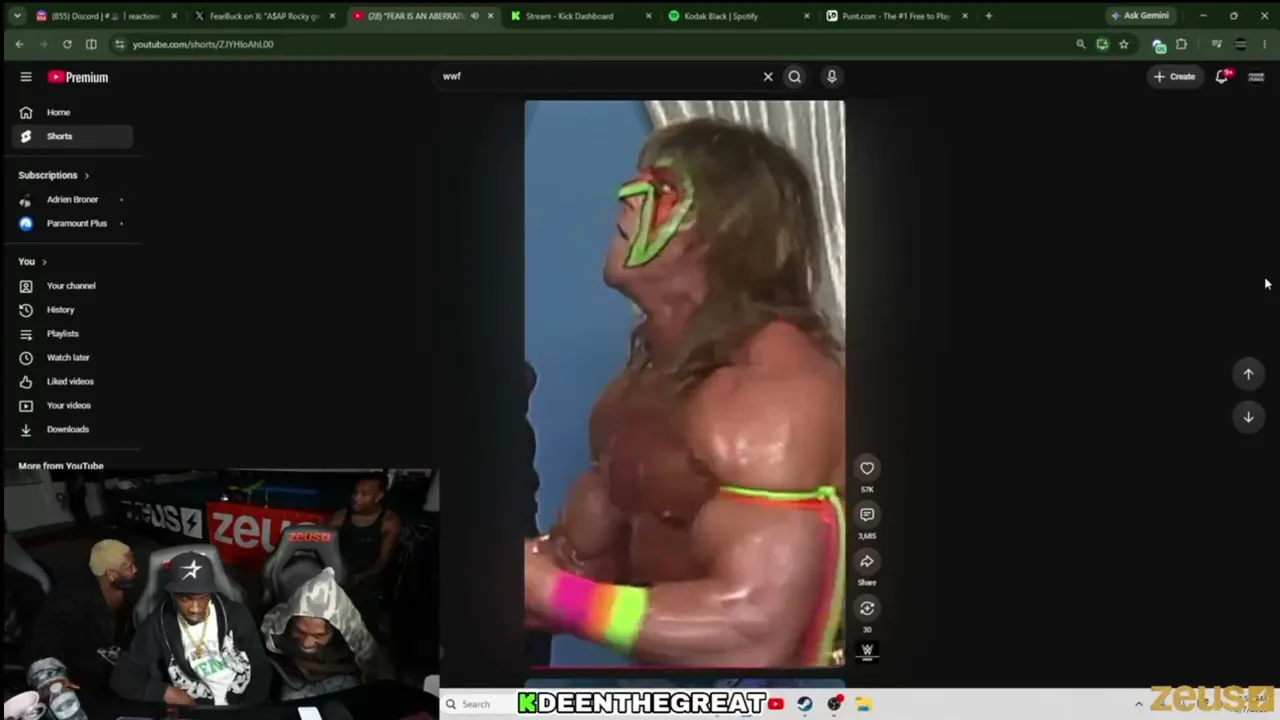Viewport: 1280px width, 720px height.
Task: Open the Adrien Broner subscription
Action: [x=72, y=199]
